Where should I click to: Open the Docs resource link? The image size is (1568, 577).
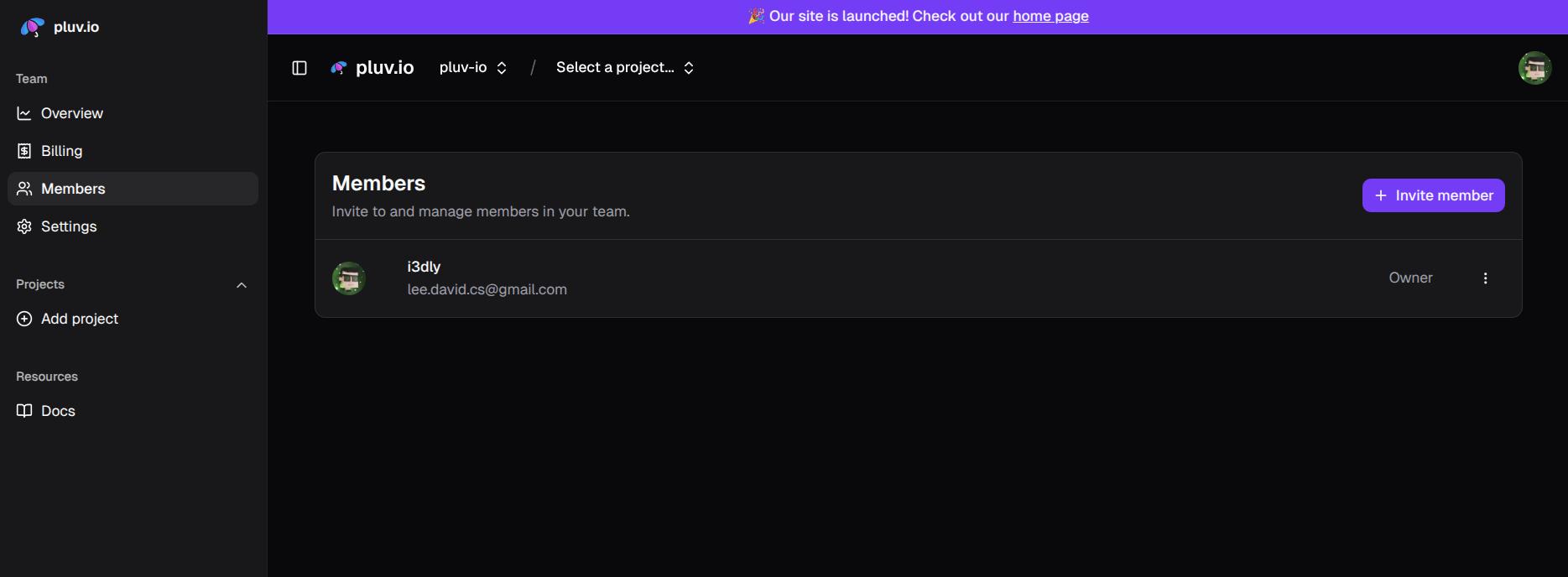[x=133, y=411]
